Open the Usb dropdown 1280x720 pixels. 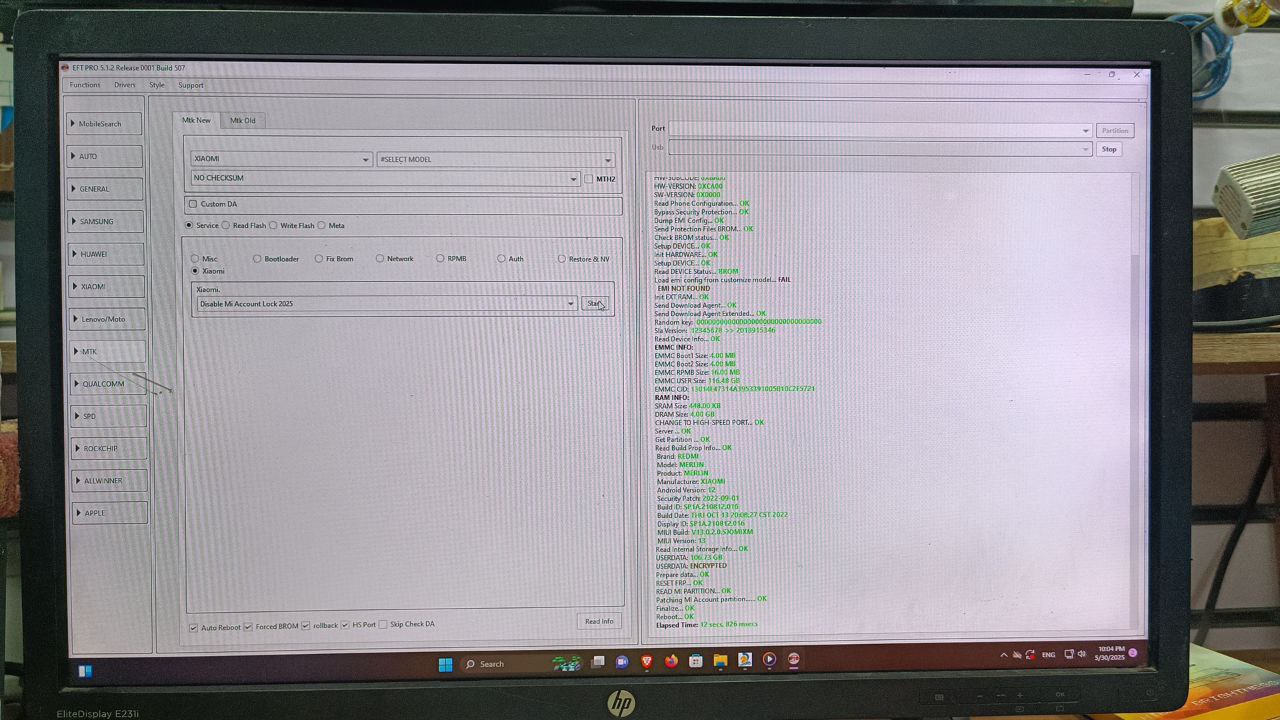click(x=880, y=149)
